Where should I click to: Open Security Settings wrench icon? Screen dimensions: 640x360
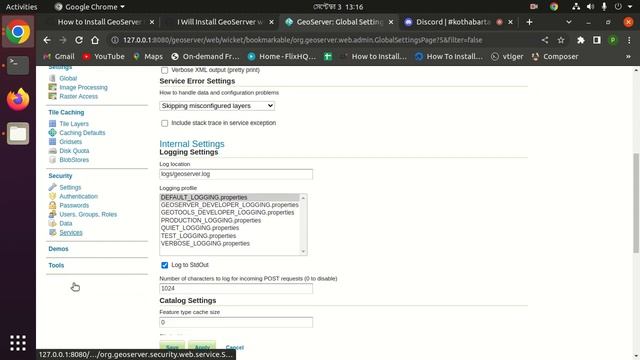tap(52, 187)
